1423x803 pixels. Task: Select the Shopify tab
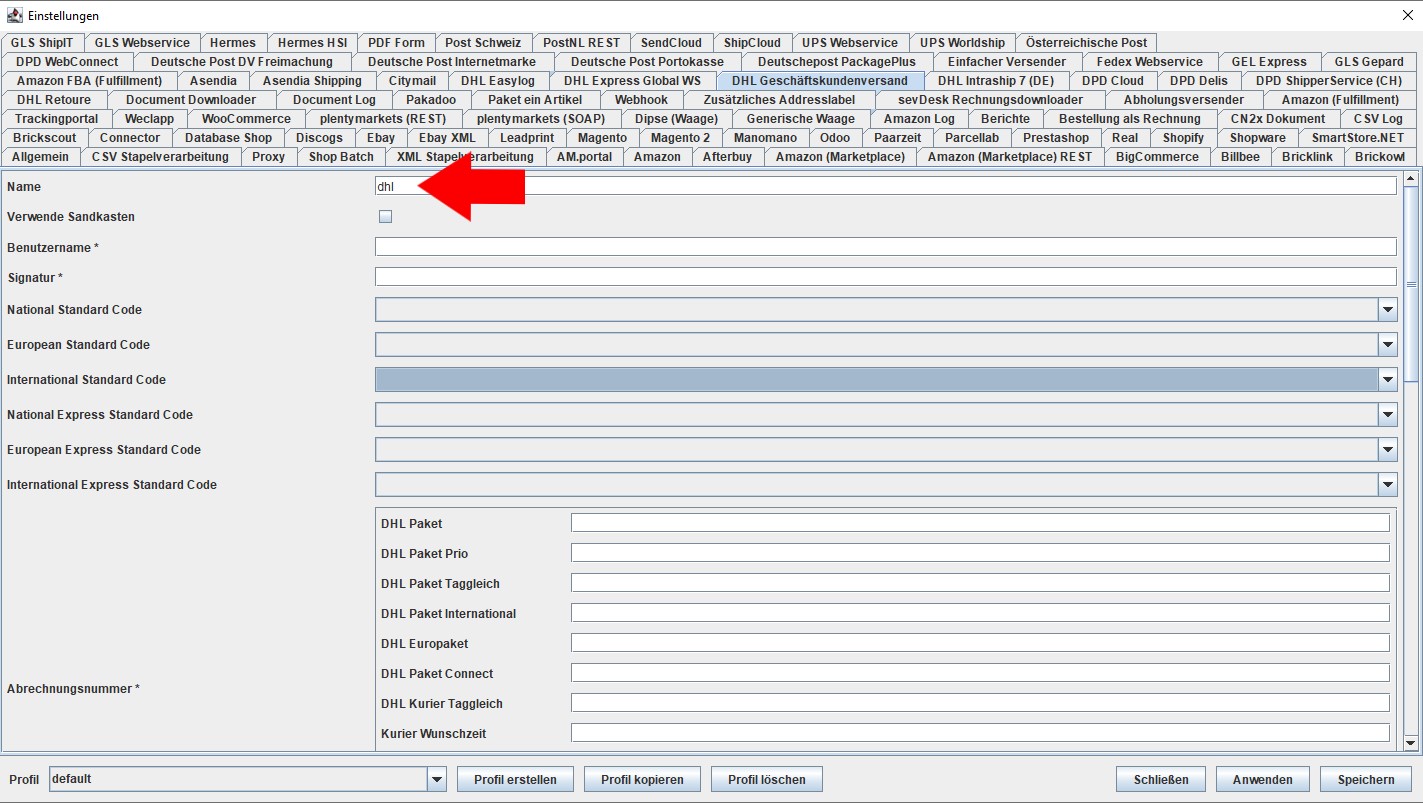tap(1183, 138)
